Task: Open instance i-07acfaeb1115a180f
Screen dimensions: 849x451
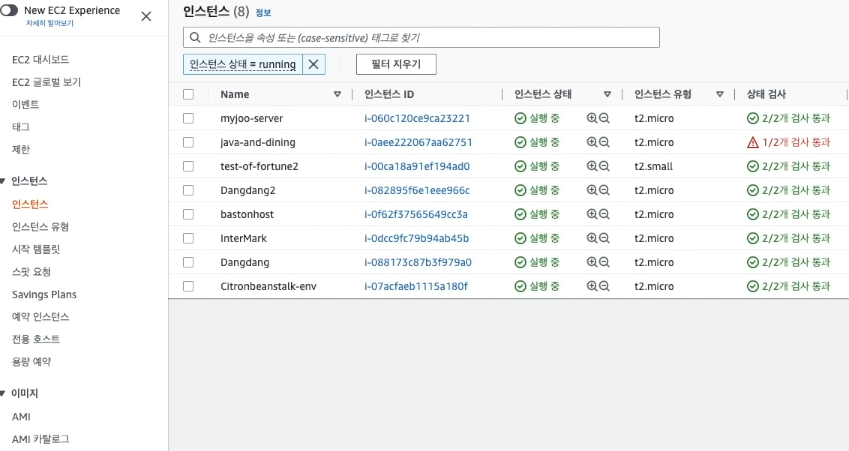Action: (416, 286)
